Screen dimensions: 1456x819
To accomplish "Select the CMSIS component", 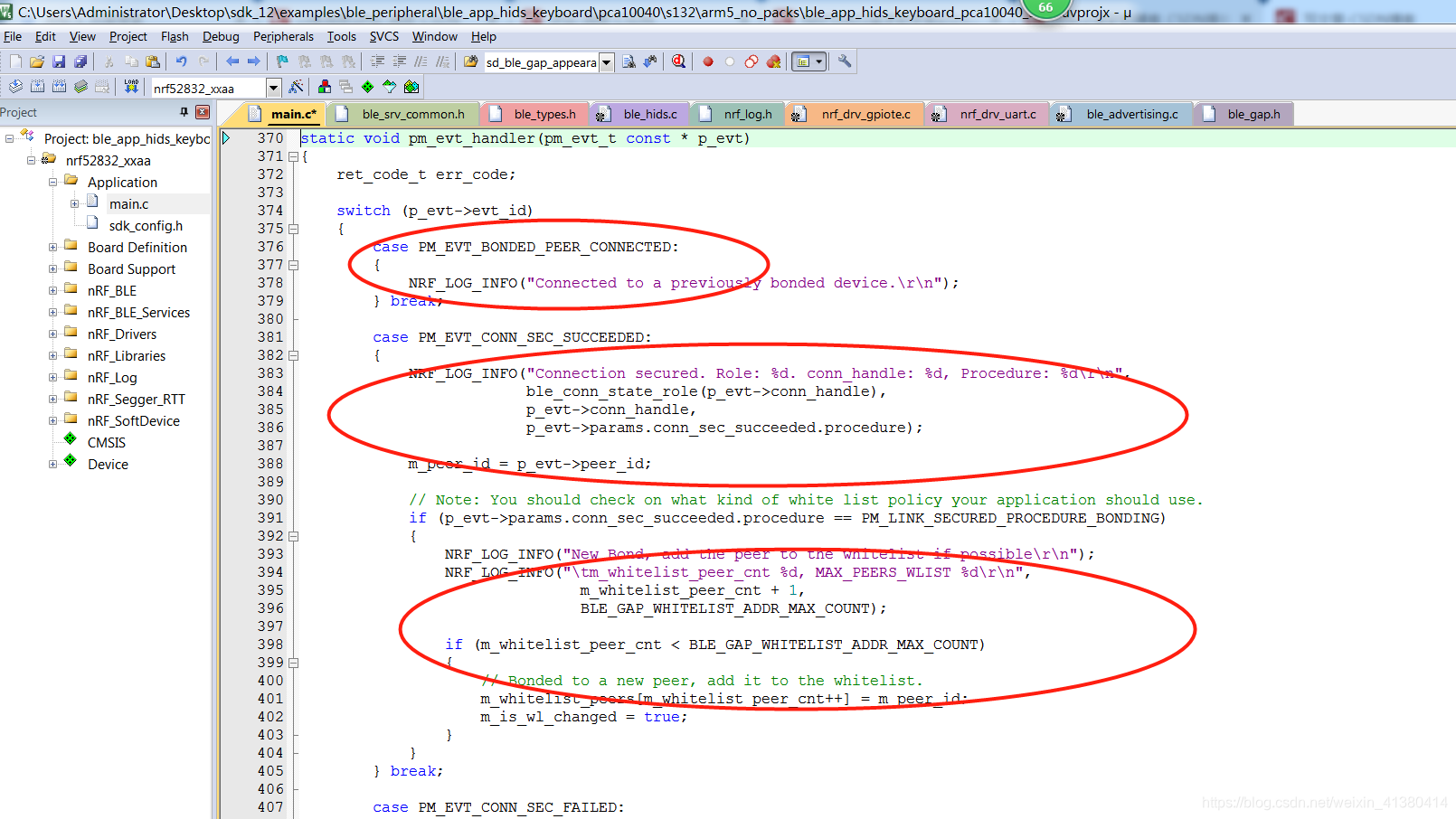I will tap(107, 442).
